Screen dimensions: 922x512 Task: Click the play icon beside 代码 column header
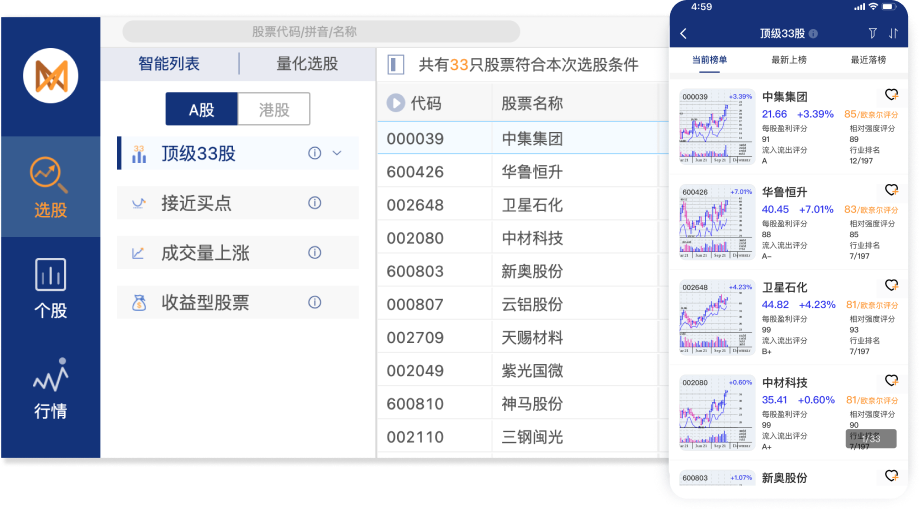tap(395, 103)
